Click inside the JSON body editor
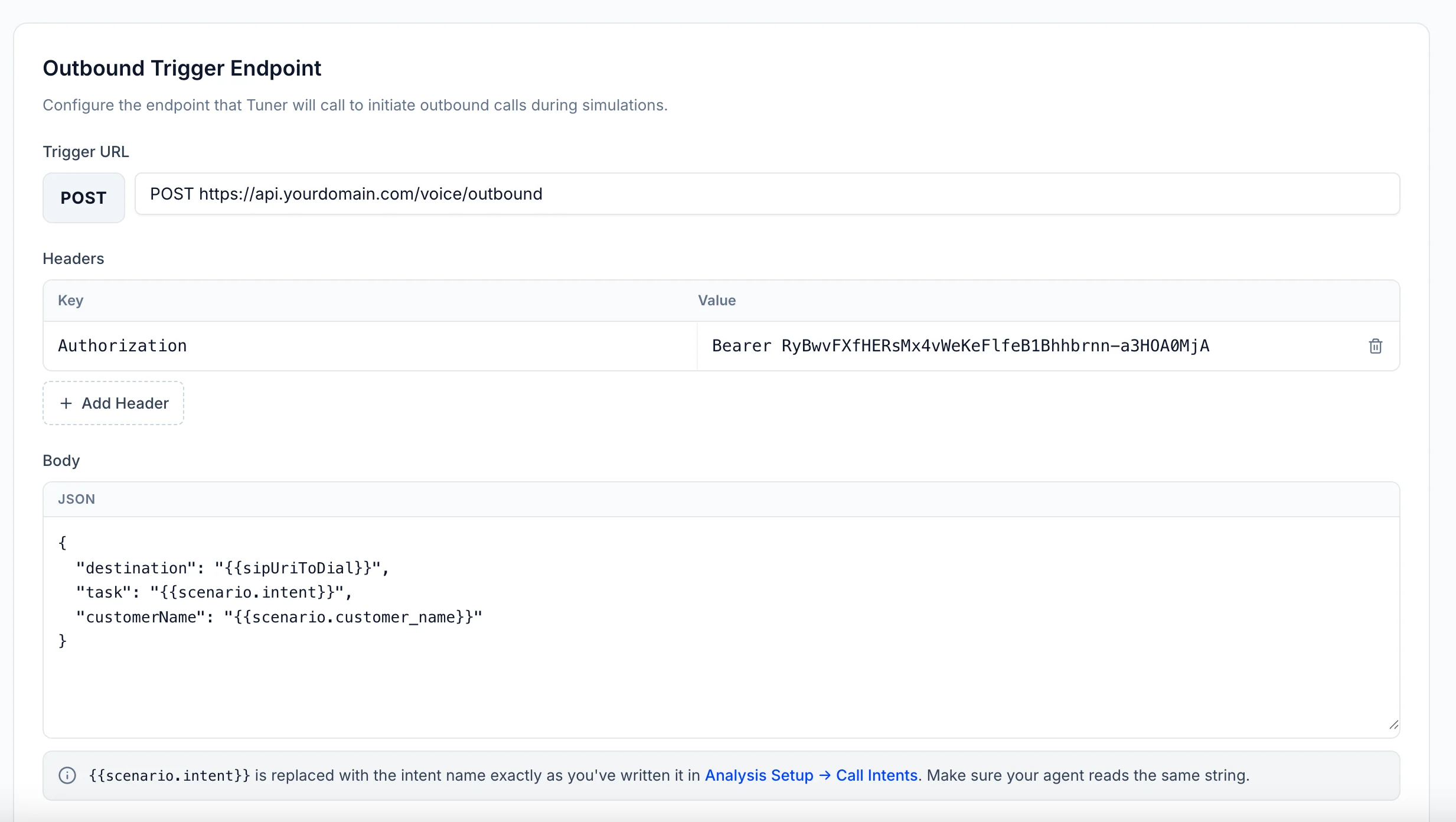This screenshot has width=1456, height=822. coord(721,627)
